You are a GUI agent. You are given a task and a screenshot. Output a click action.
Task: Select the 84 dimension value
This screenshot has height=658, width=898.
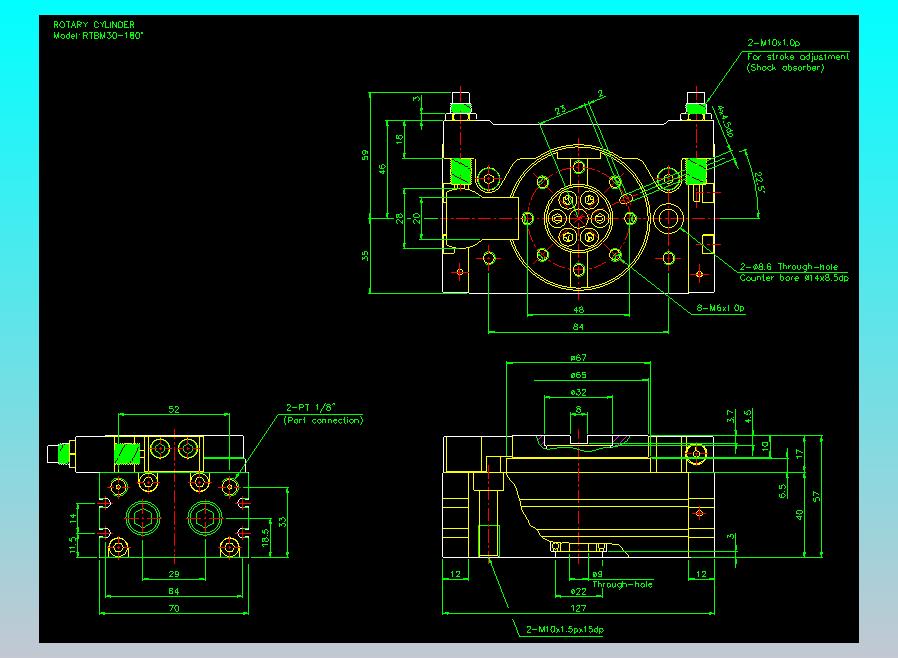(x=578, y=327)
